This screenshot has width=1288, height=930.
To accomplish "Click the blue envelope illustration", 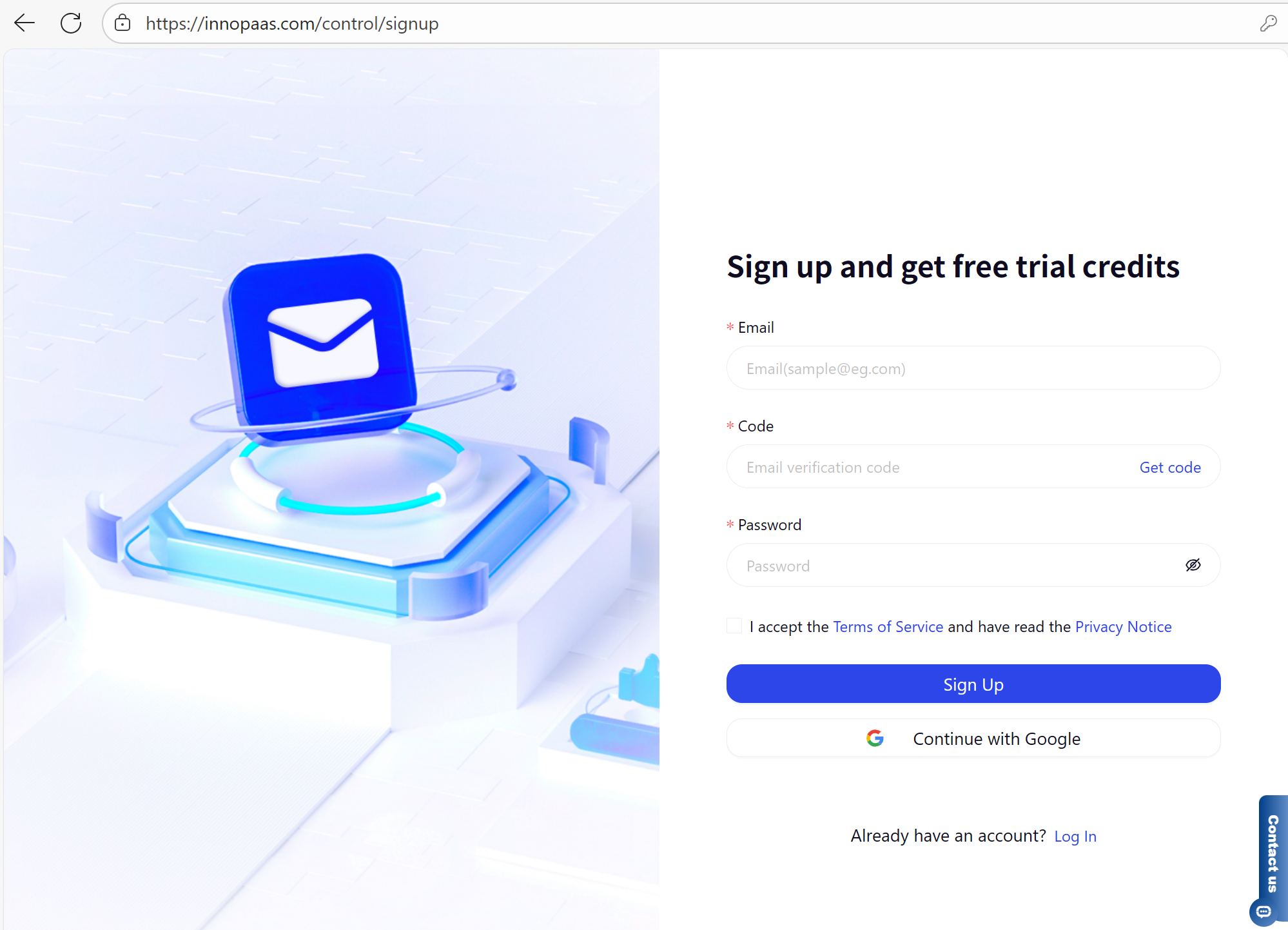I will [320, 342].
